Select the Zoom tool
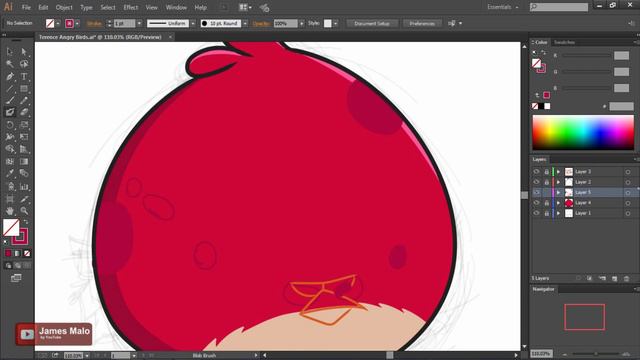 [24, 211]
